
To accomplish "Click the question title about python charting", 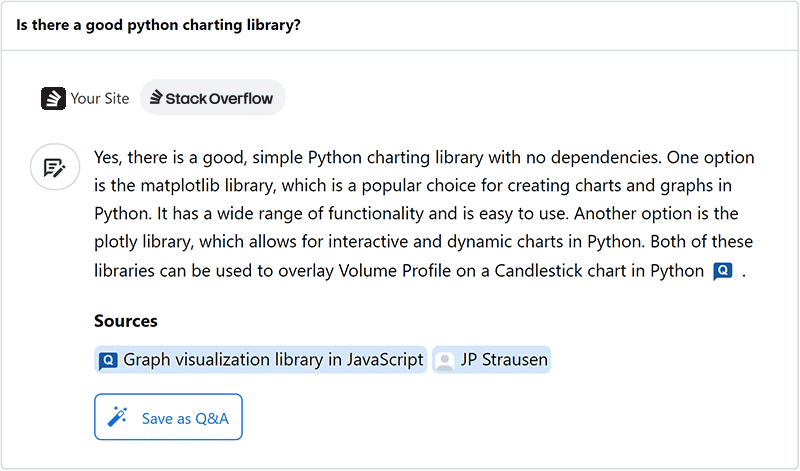I will tap(158, 25).
